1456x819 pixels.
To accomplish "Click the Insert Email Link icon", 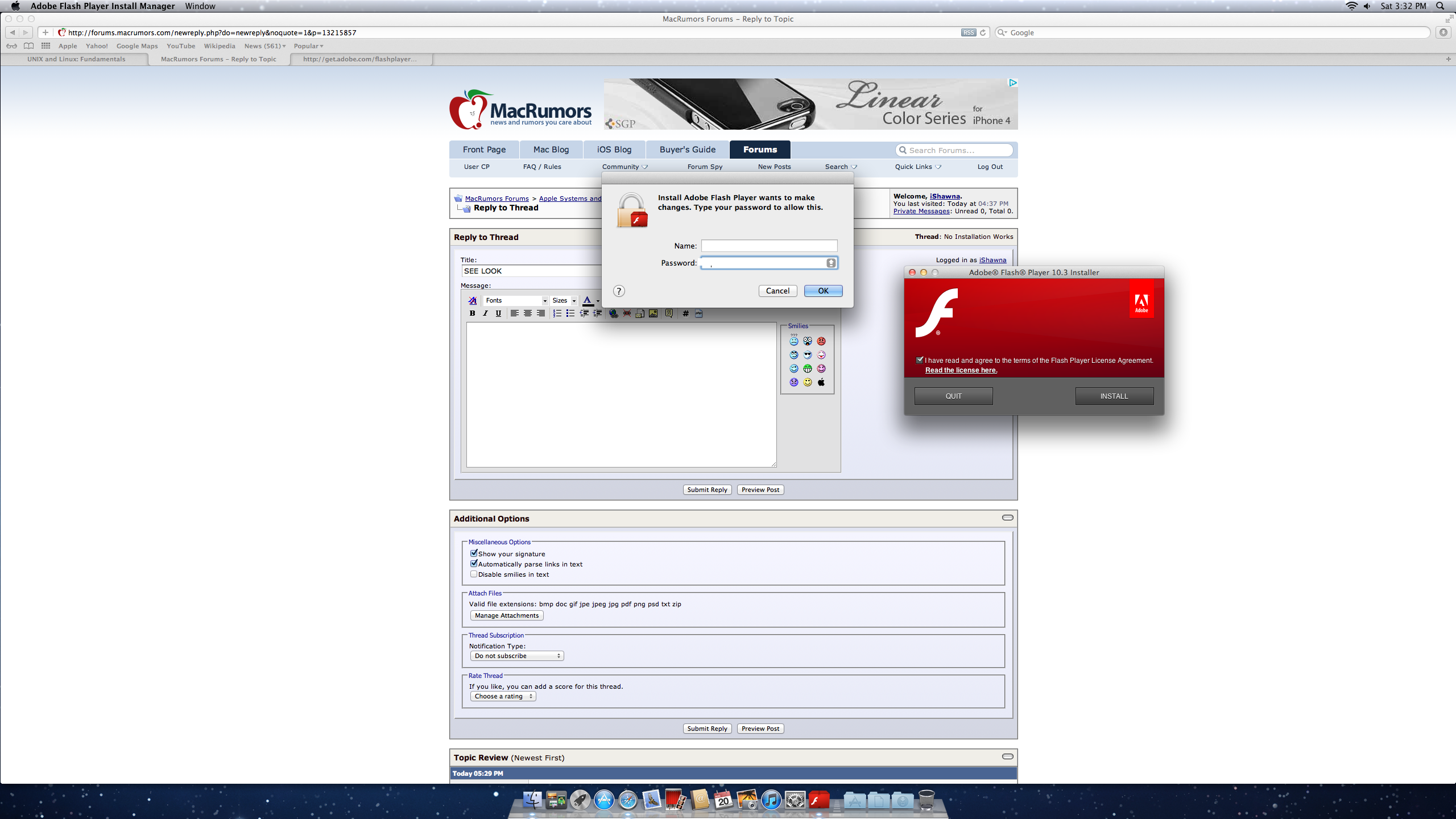I will tap(640, 313).
